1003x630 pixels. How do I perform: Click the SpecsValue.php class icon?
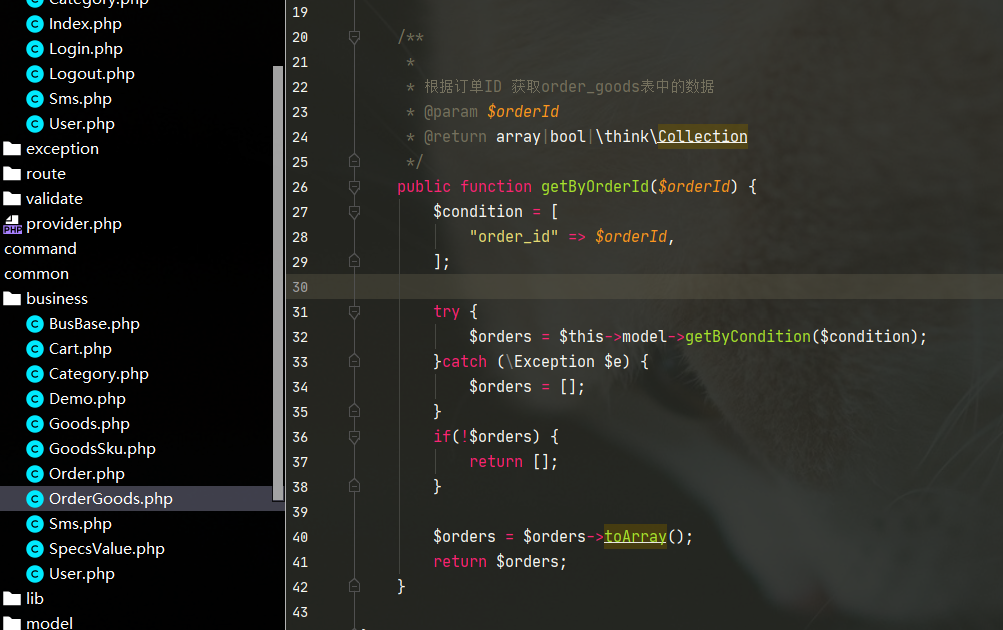35,549
